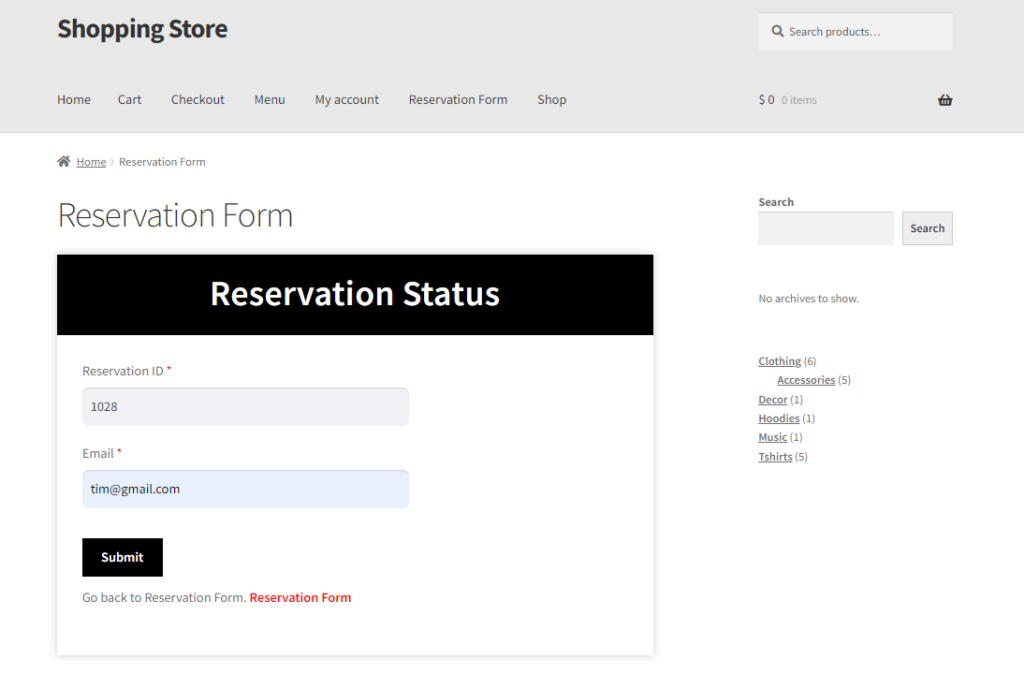Open the Hoodies category link
The image size is (1024, 674).
click(x=778, y=419)
